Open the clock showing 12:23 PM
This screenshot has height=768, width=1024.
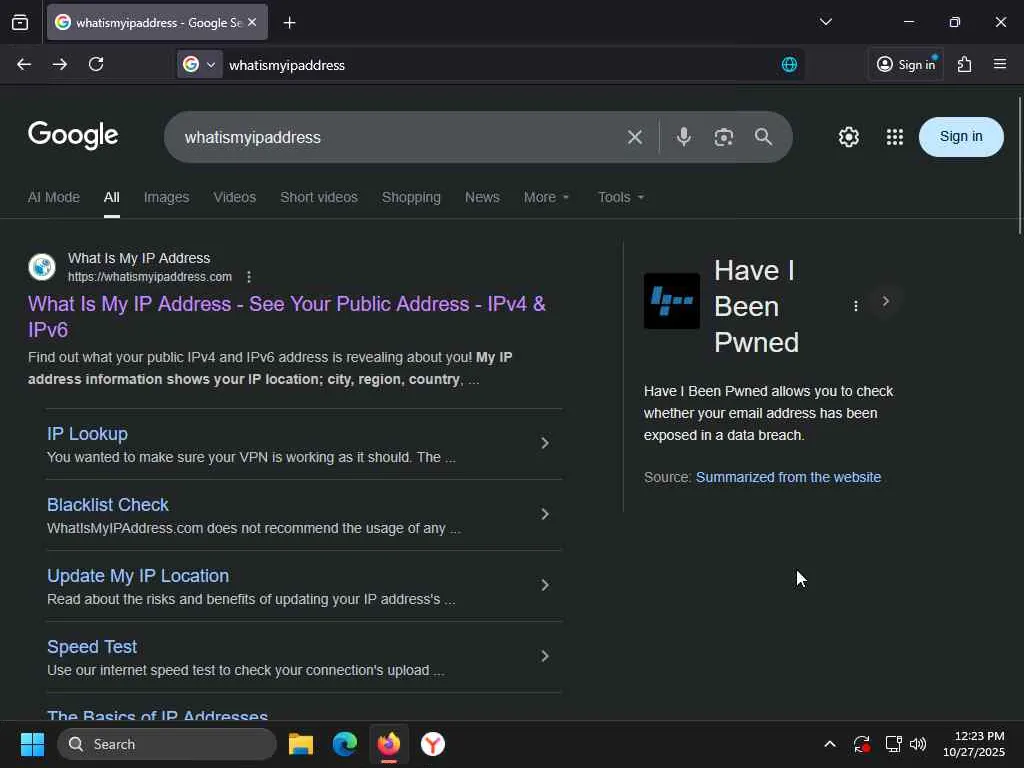click(974, 744)
